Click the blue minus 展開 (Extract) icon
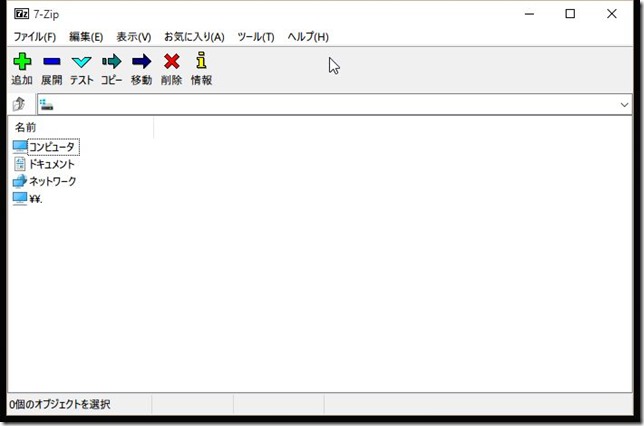 point(52,62)
